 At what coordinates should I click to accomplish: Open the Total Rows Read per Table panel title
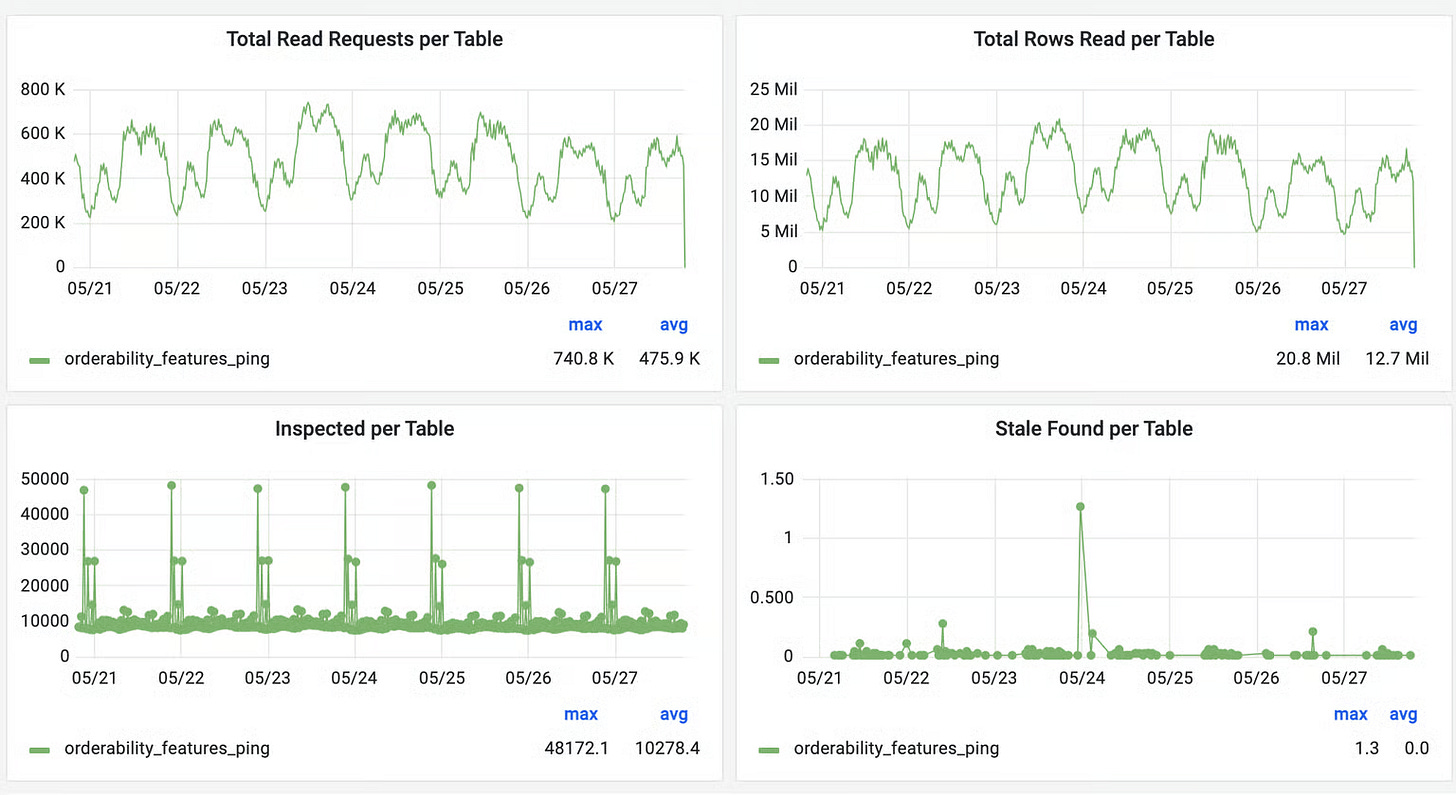pyautogui.click(x=1094, y=39)
